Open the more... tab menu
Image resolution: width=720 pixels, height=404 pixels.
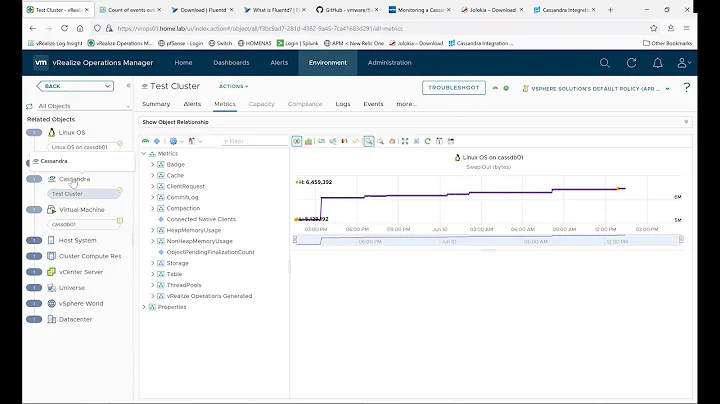coord(406,104)
